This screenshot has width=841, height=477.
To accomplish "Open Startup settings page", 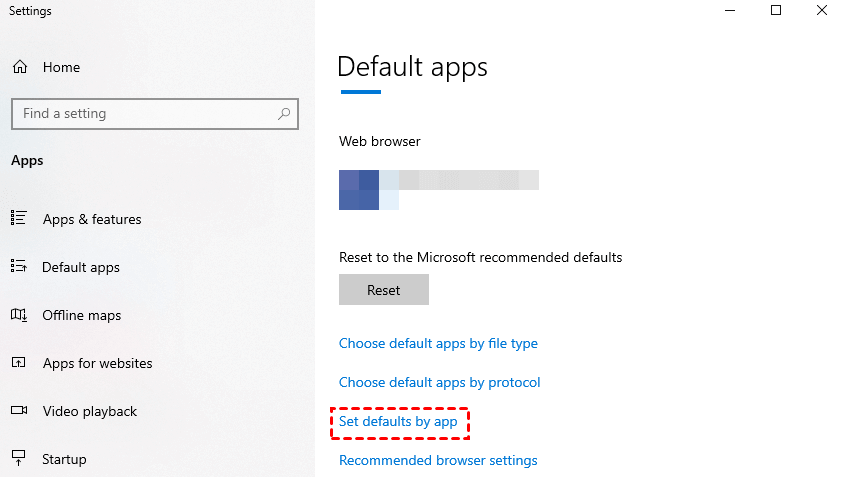I will pyautogui.click(x=64, y=459).
